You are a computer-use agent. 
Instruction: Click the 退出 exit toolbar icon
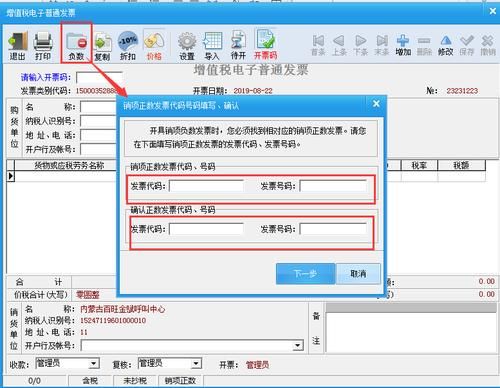pos(17,46)
